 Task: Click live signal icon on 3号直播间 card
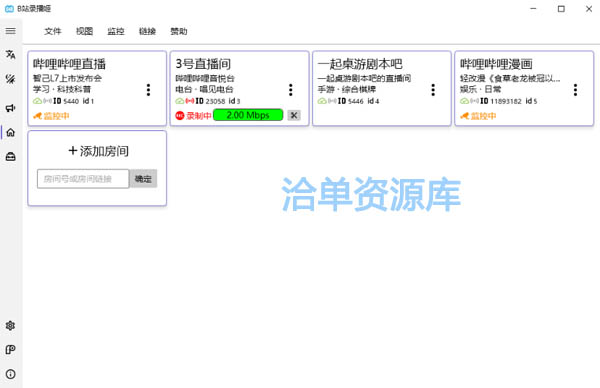pyautogui.click(x=190, y=101)
